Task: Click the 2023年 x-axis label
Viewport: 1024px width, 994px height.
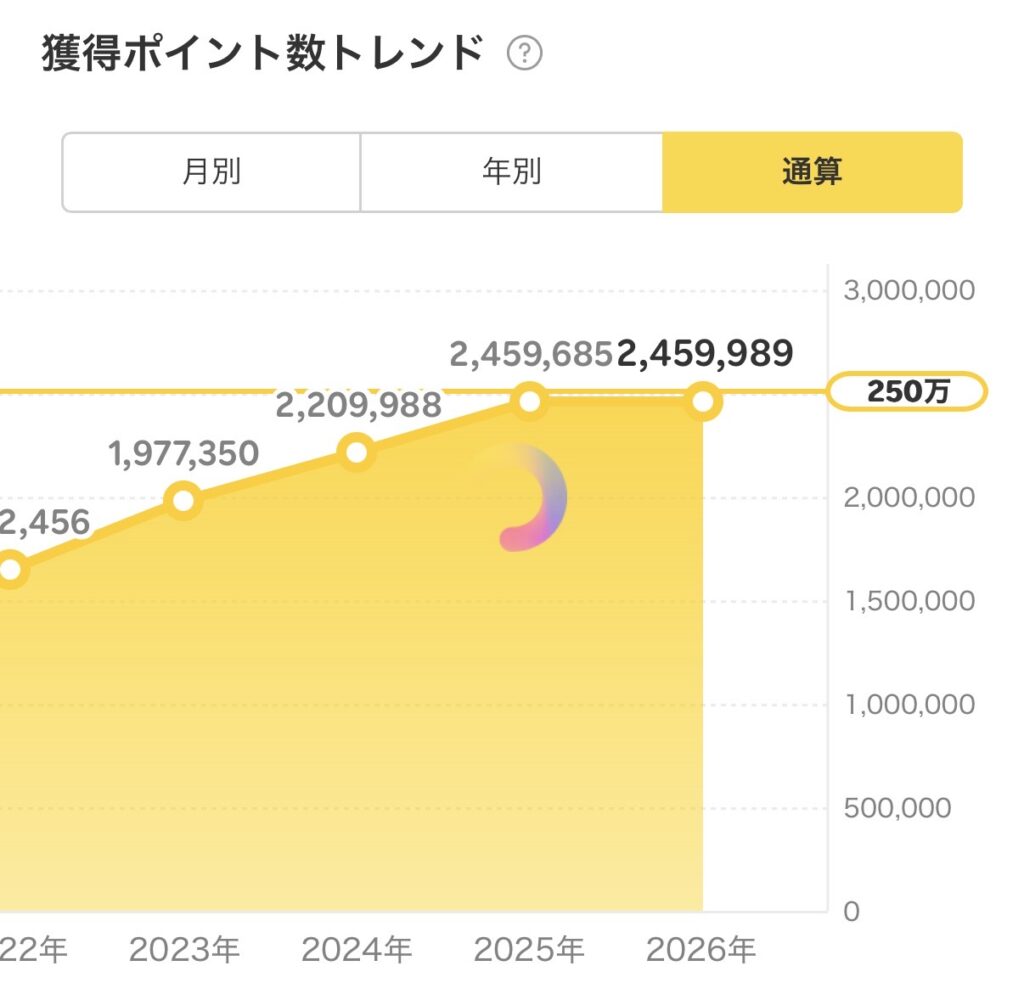Action: (x=184, y=949)
